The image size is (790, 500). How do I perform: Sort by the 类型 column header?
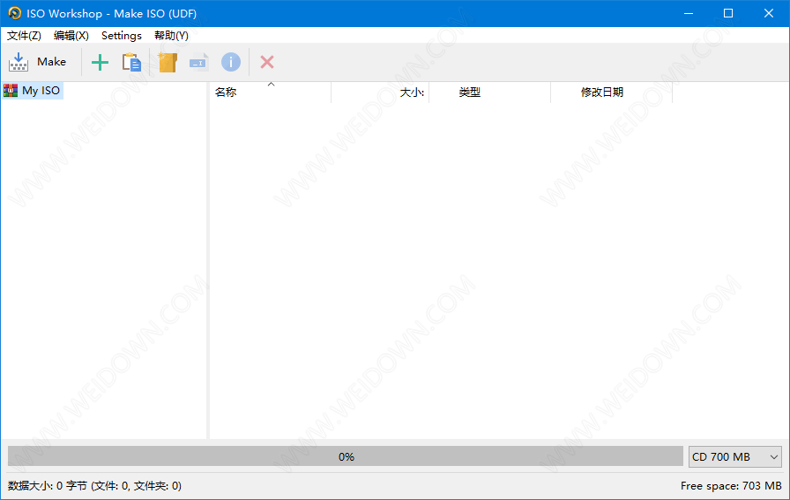point(490,92)
